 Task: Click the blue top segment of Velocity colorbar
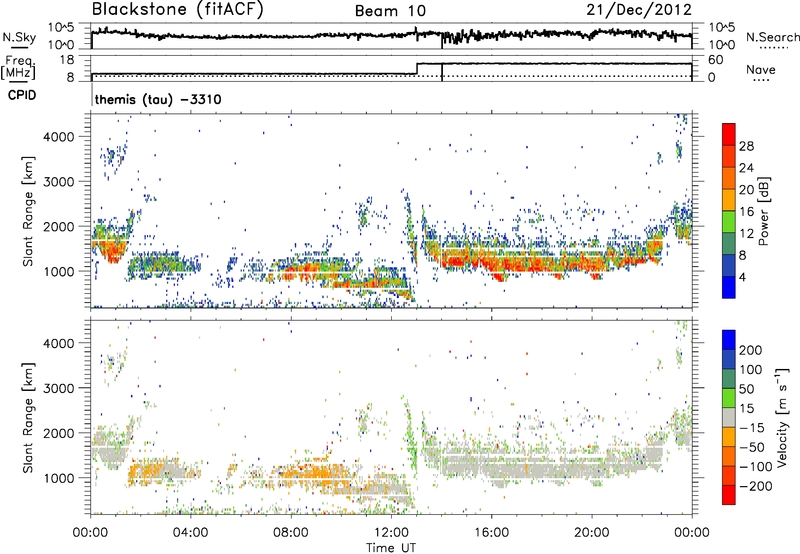[729, 340]
